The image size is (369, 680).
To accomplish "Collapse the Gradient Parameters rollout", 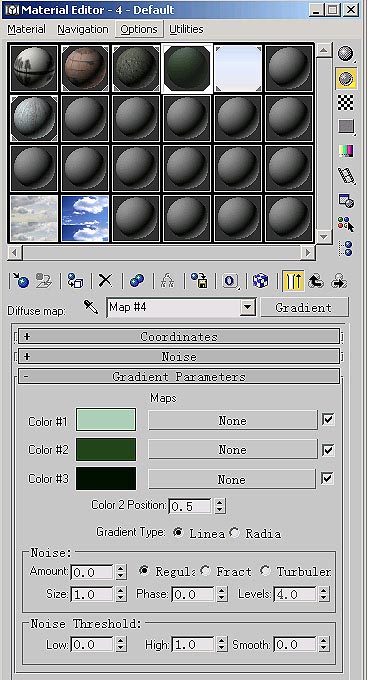I will (x=179, y=376).
